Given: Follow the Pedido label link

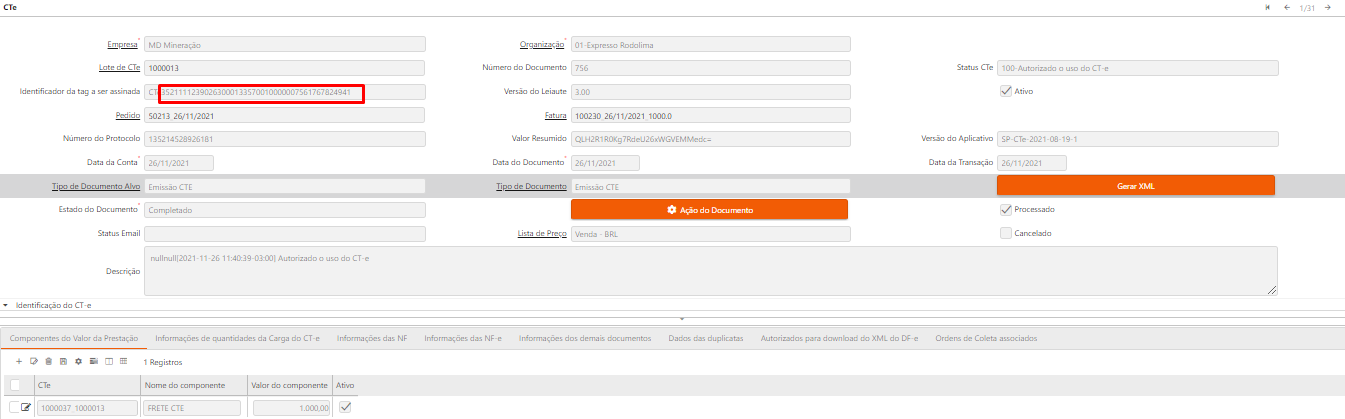Looking at the screenshot, I should [x=126, y=115].
